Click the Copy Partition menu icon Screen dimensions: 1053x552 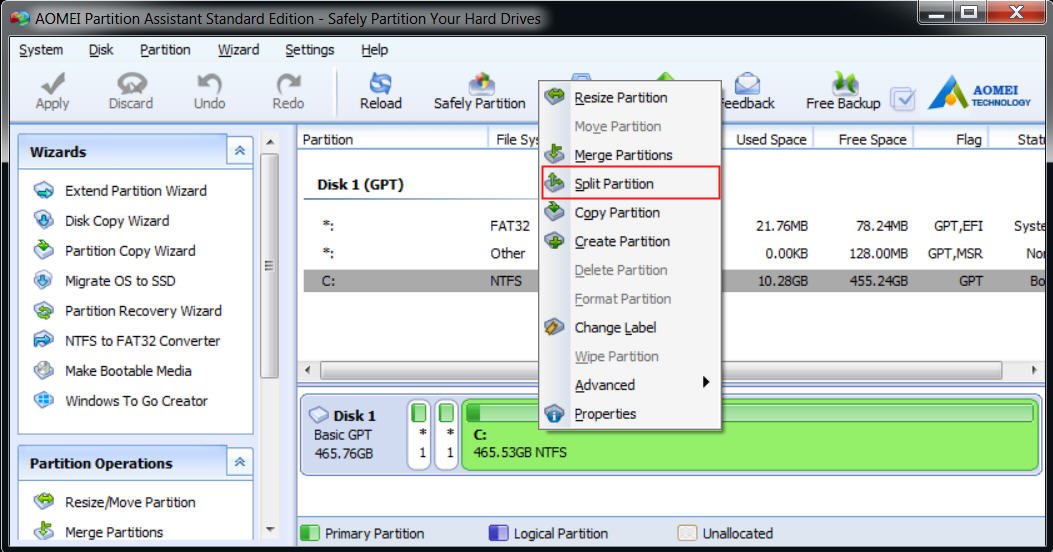(555, 212)
